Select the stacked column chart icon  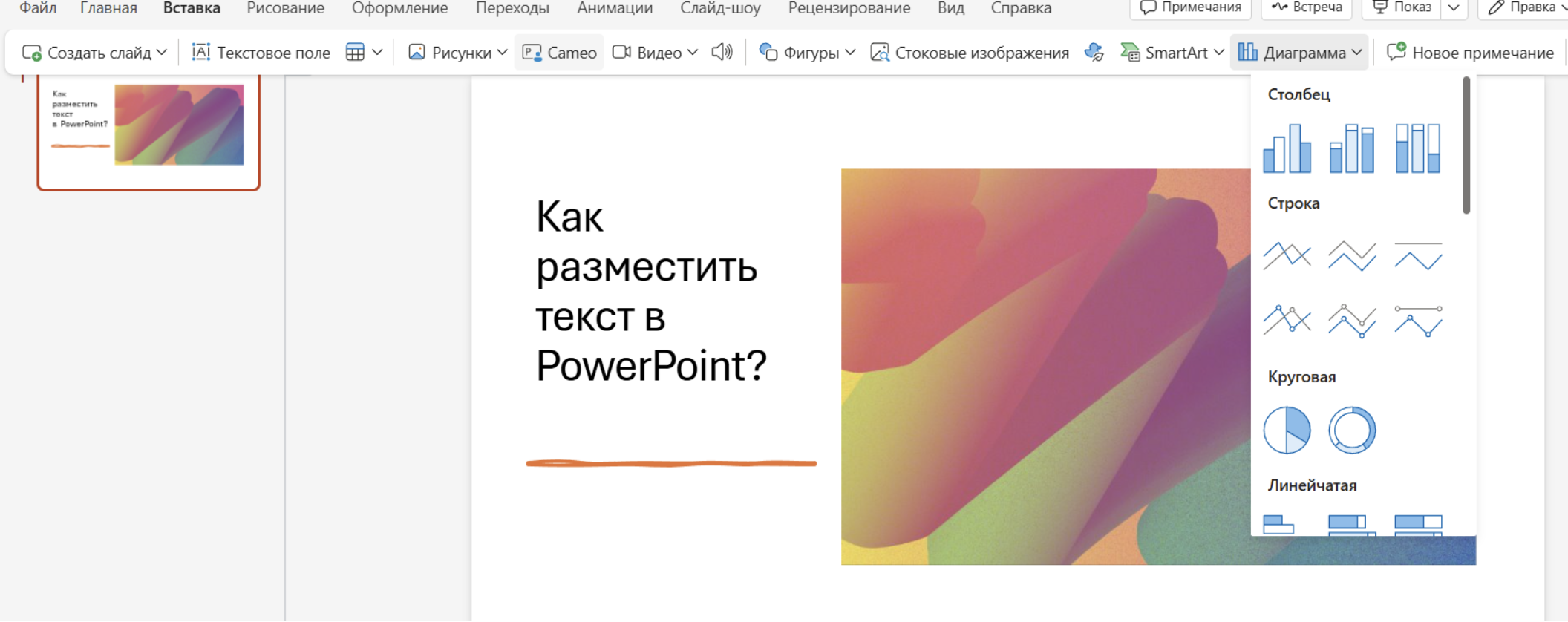click(1352, 148)
